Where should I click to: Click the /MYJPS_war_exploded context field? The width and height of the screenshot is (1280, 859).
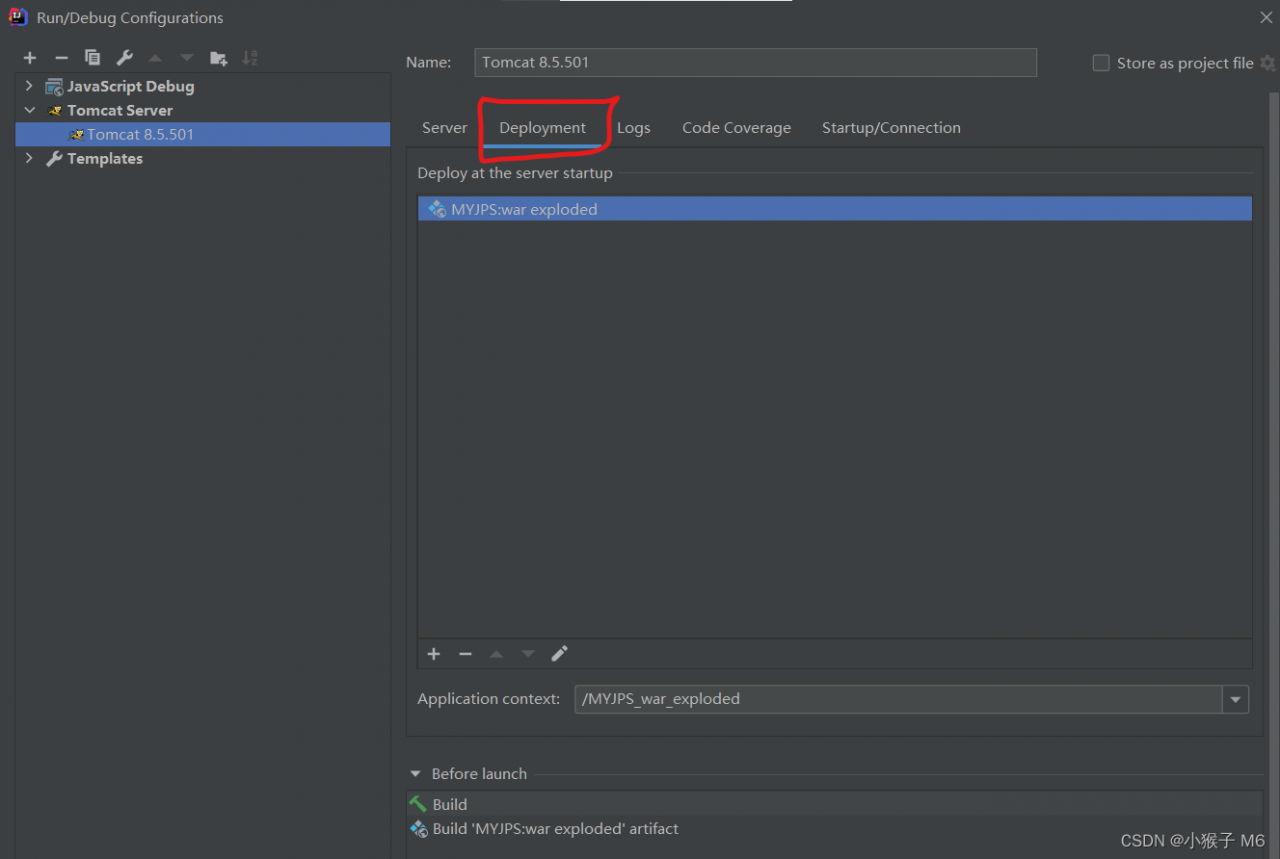click(x=898, y=699)
